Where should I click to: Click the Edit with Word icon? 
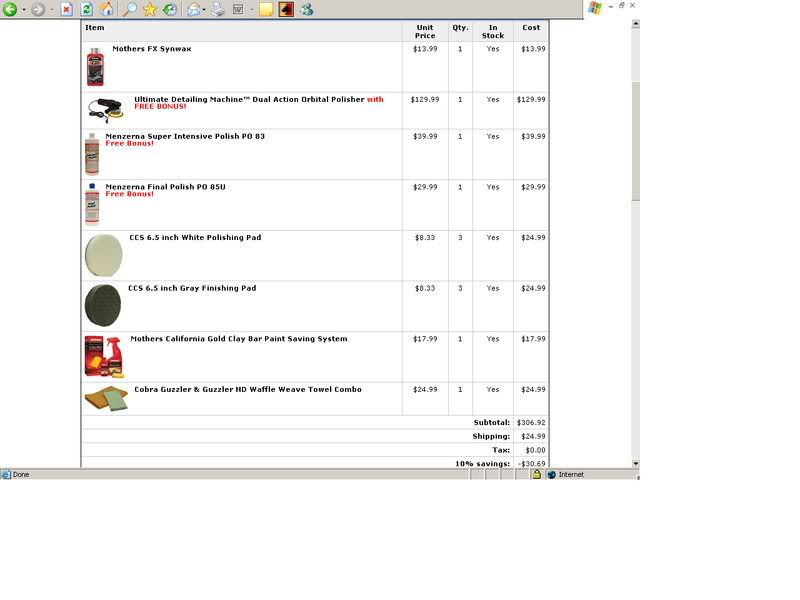tap(238, 9)
